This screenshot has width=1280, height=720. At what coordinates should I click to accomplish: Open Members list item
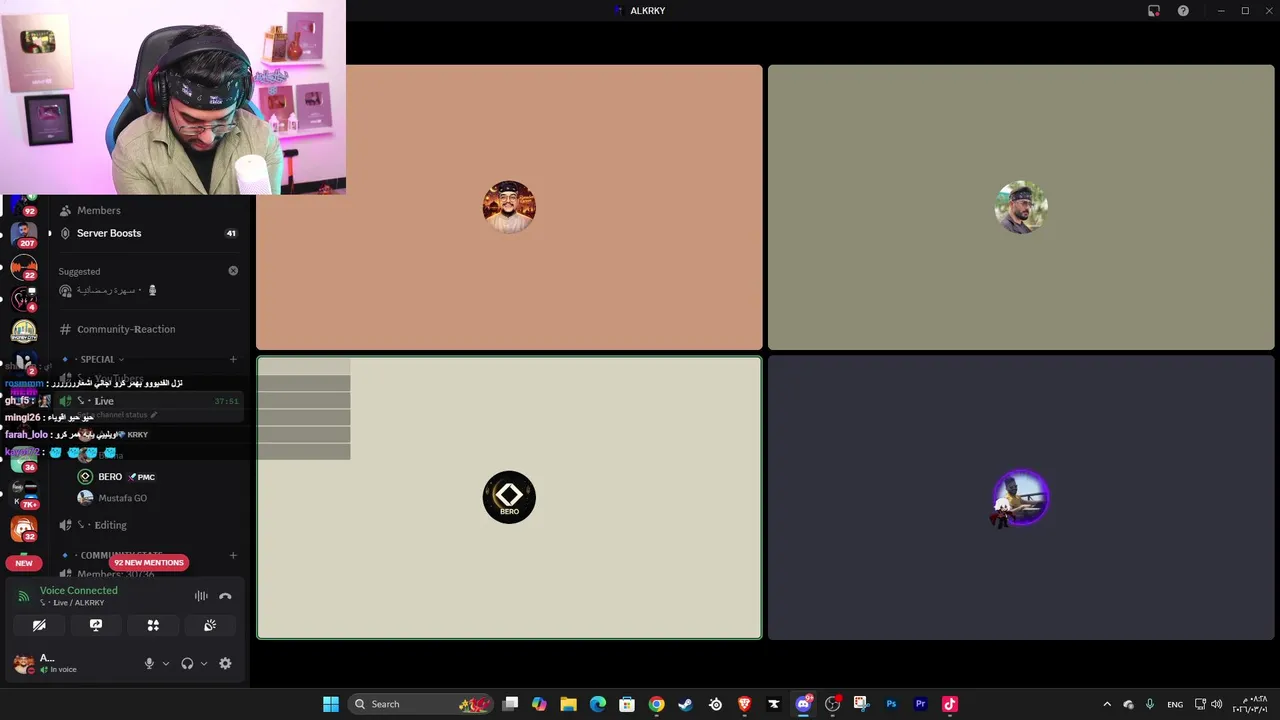point(98,210)
